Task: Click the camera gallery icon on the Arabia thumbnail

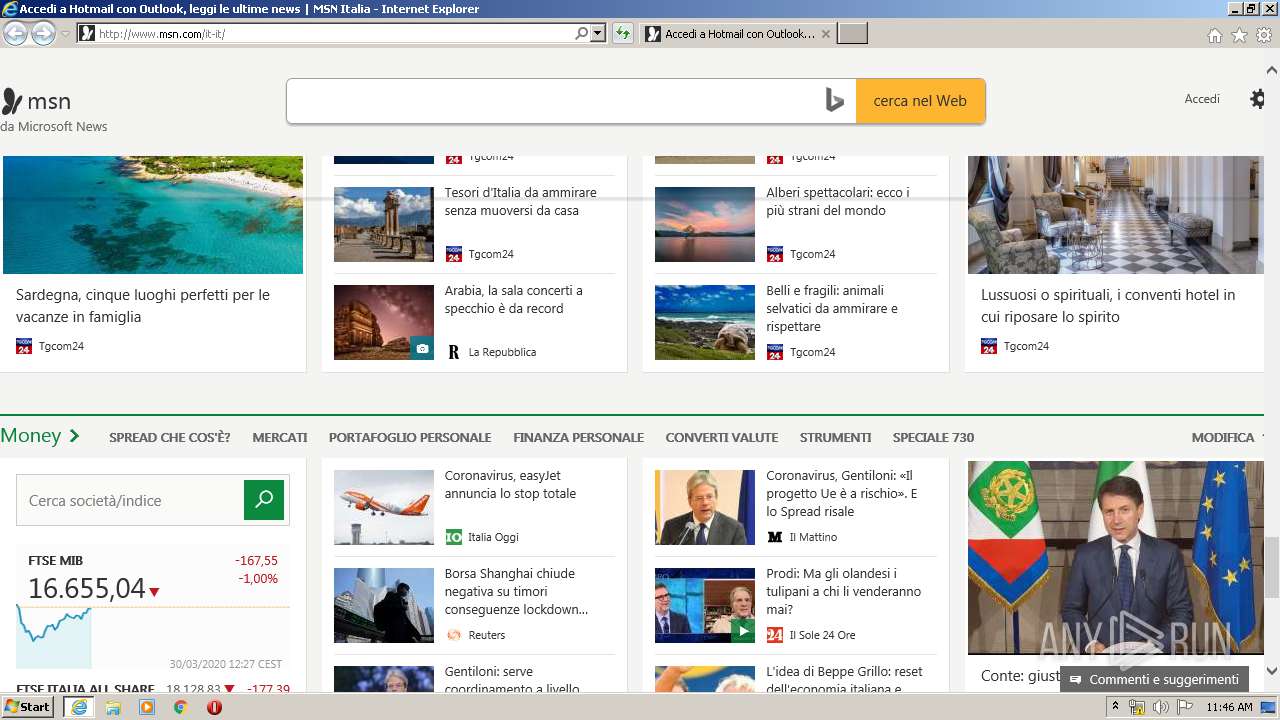Action: coord(422,349)
